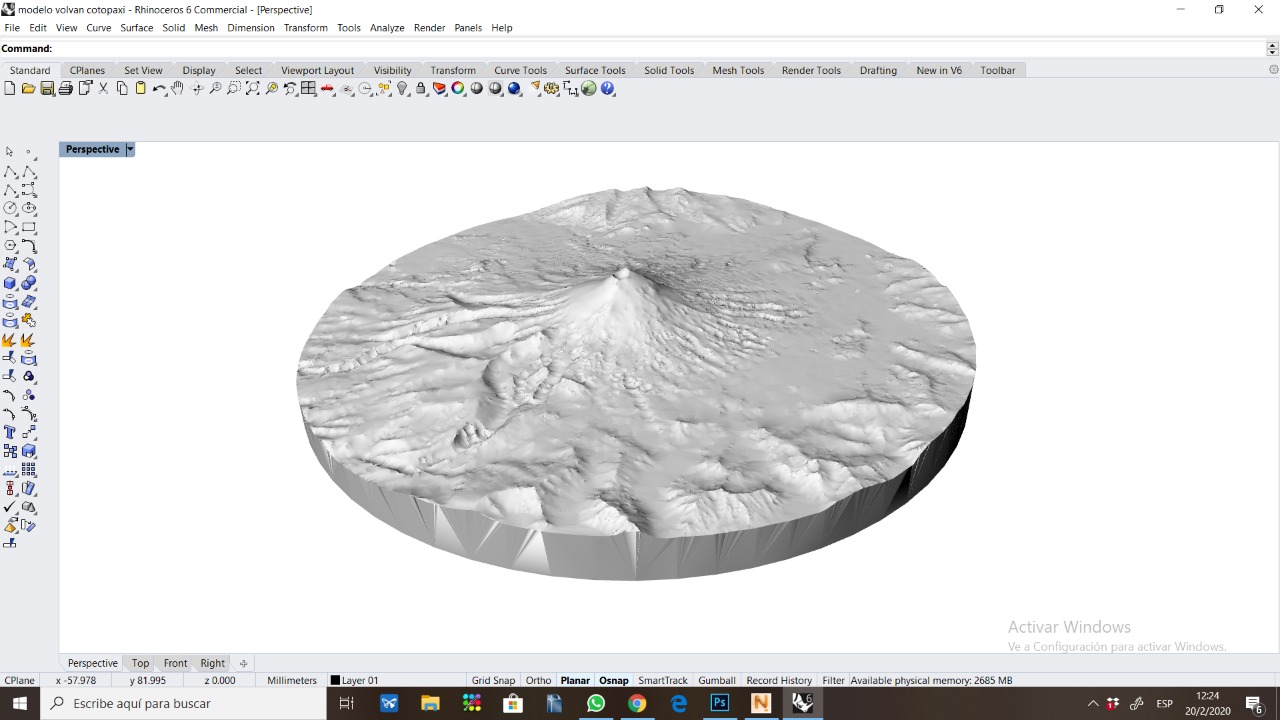Switch to the Display toolbar tab

click(199, 70)
